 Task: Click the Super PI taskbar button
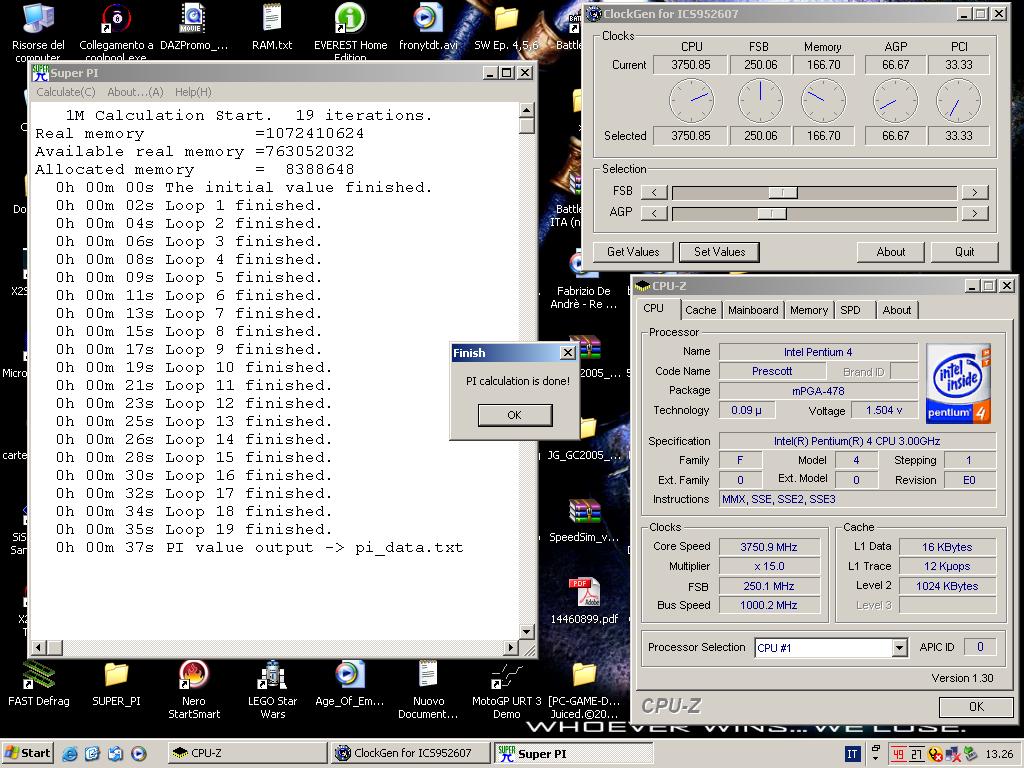click(574, 753)
